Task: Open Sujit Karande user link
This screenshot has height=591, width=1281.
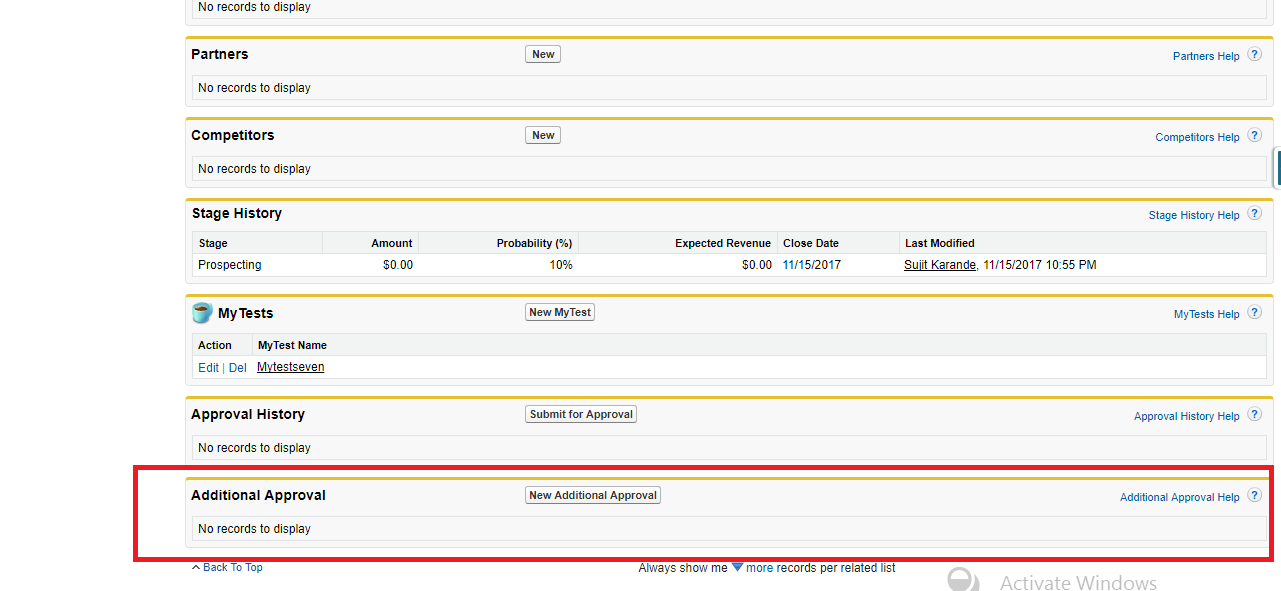Action: coord(939,265)
